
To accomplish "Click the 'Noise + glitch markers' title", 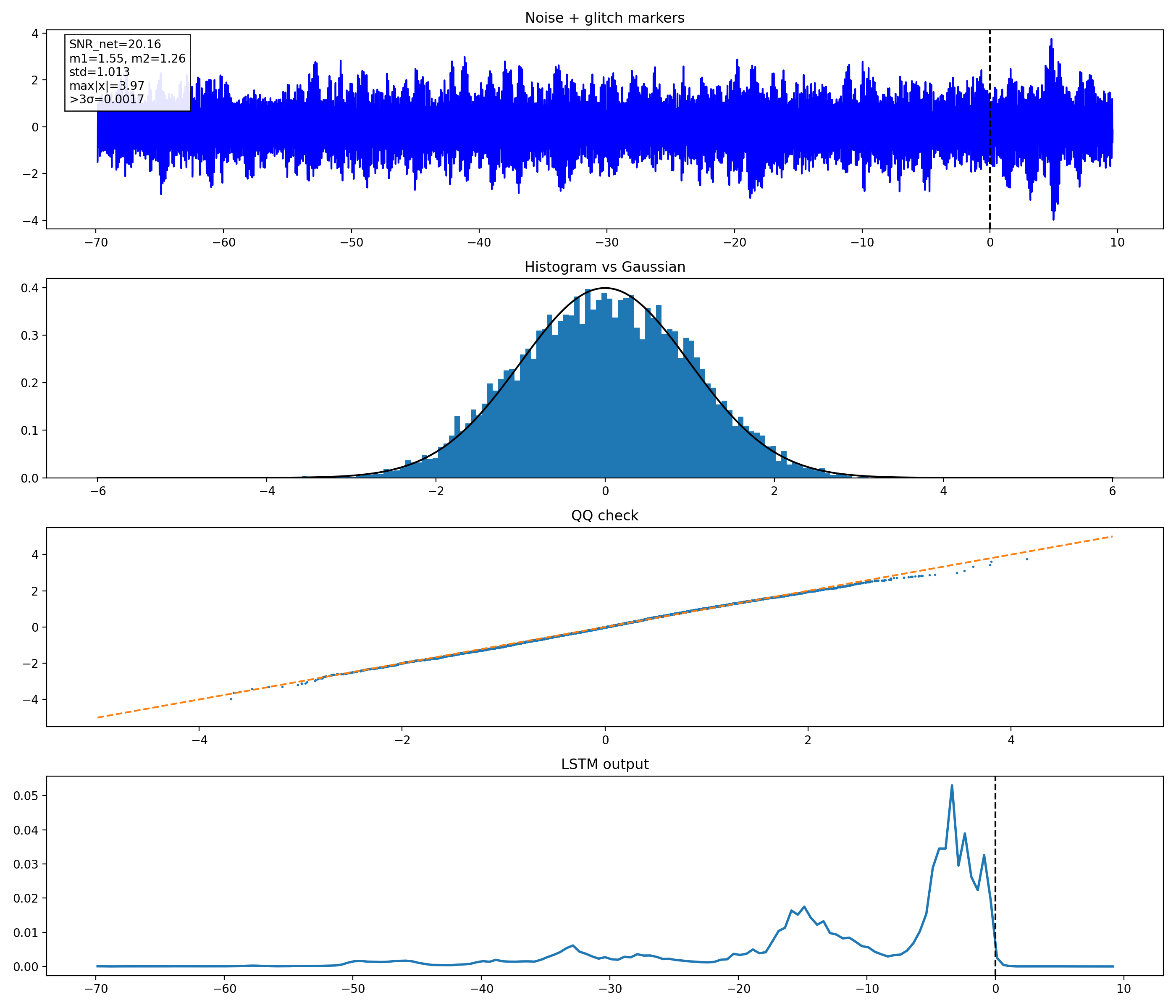I will tap(604, 18).
